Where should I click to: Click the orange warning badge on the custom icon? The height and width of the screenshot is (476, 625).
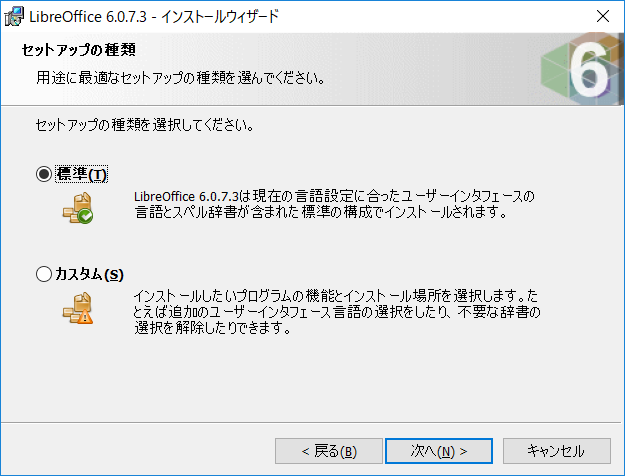point(85,317)
